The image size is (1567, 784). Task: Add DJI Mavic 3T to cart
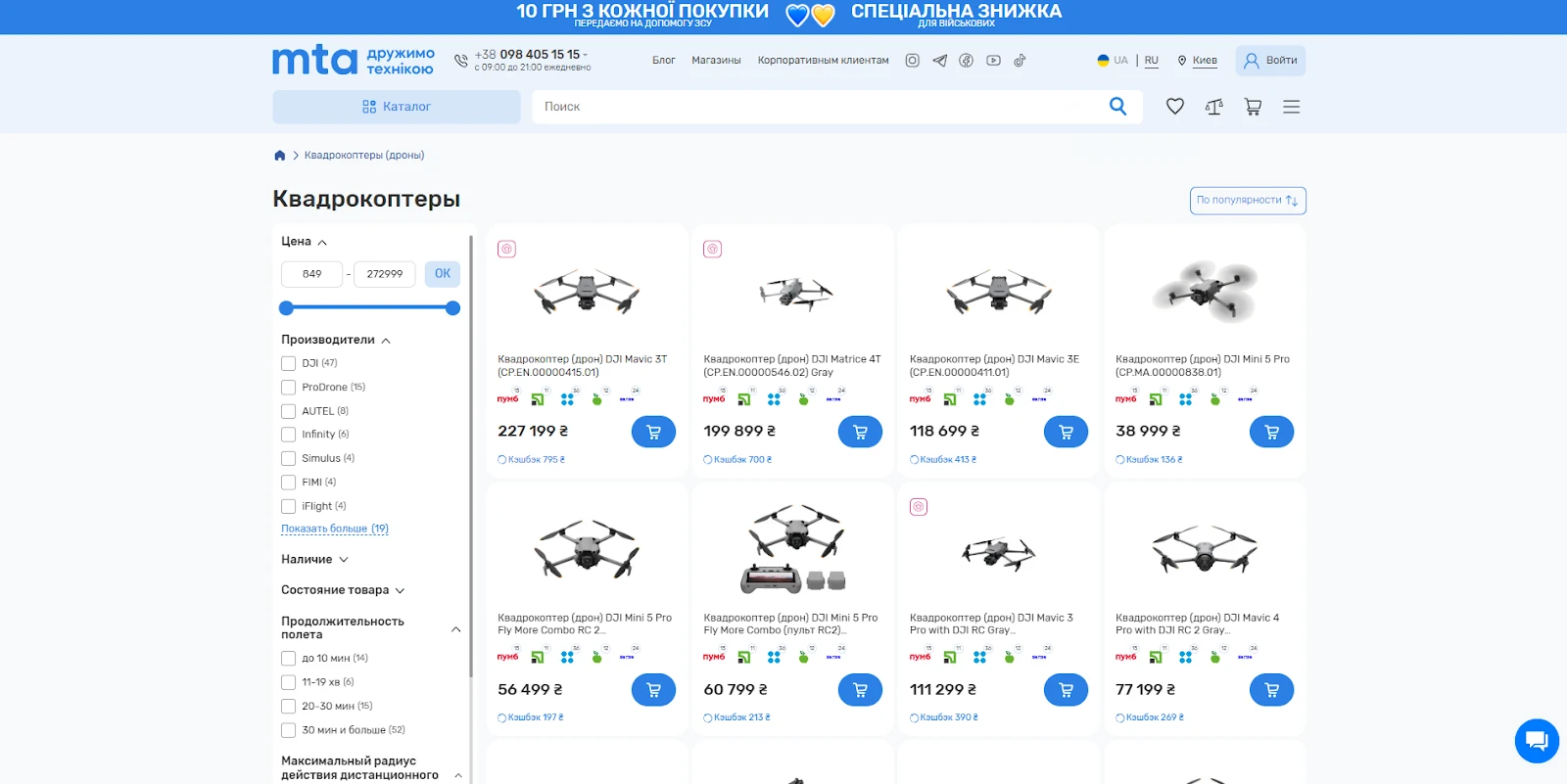[x=653, y=432]
